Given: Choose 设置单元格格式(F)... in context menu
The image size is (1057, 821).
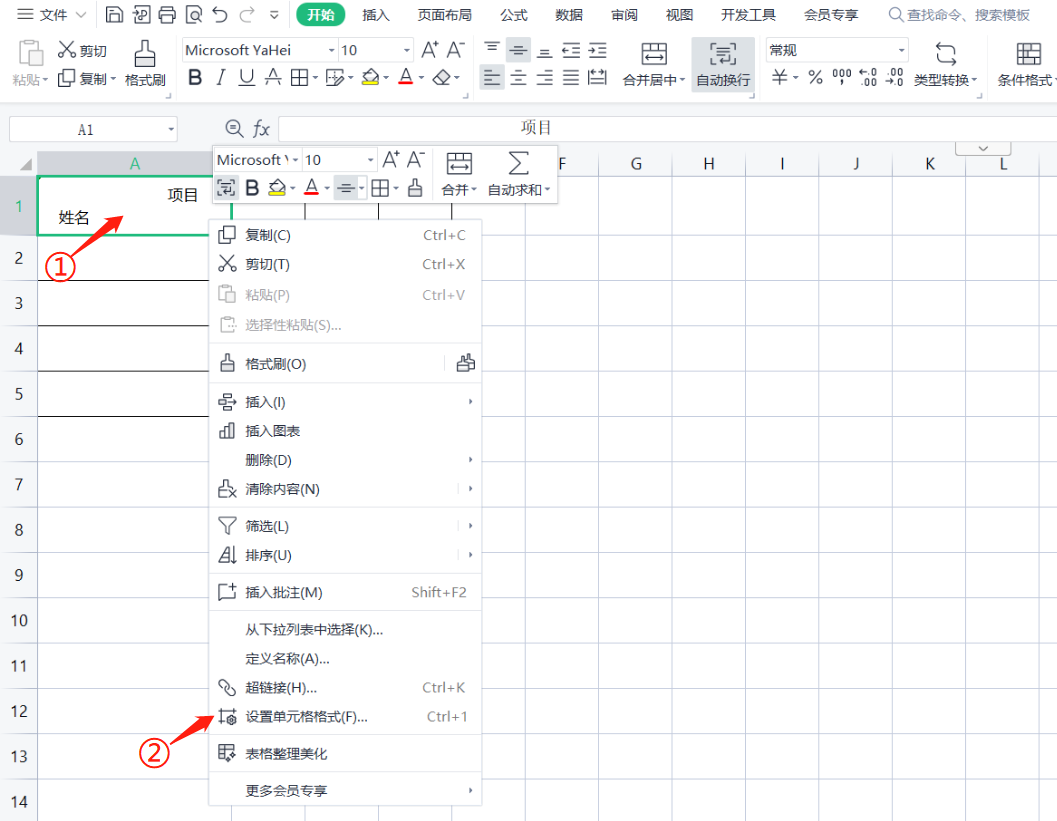Looking at the screenshot, I should coord(345,717).
